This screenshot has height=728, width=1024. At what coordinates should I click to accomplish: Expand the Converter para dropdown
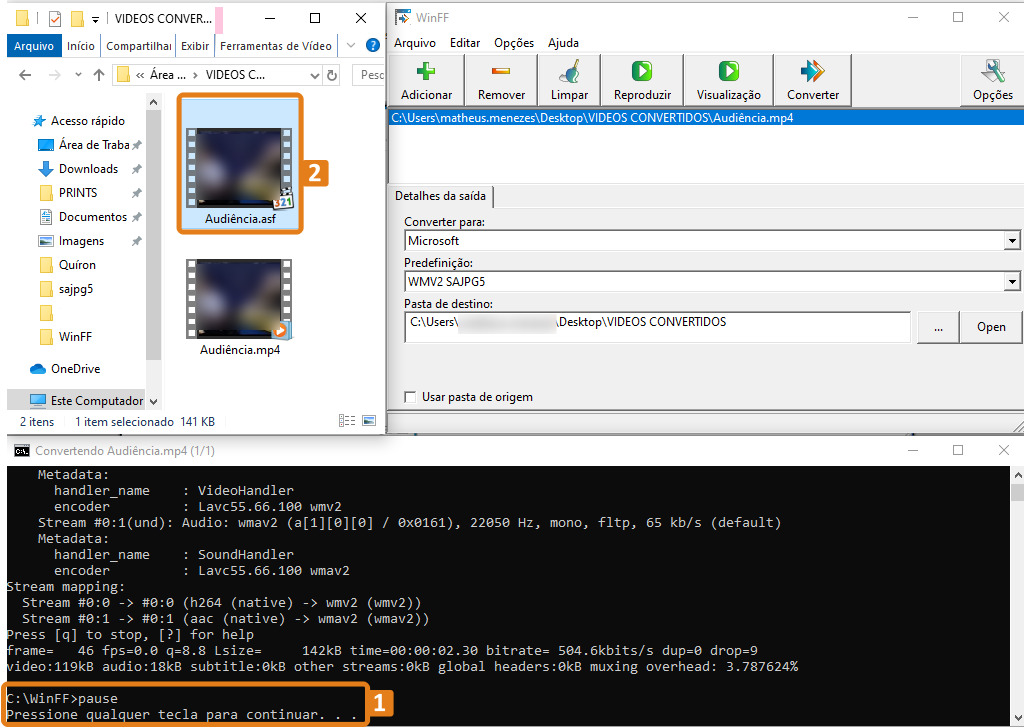pos(1012,241)
